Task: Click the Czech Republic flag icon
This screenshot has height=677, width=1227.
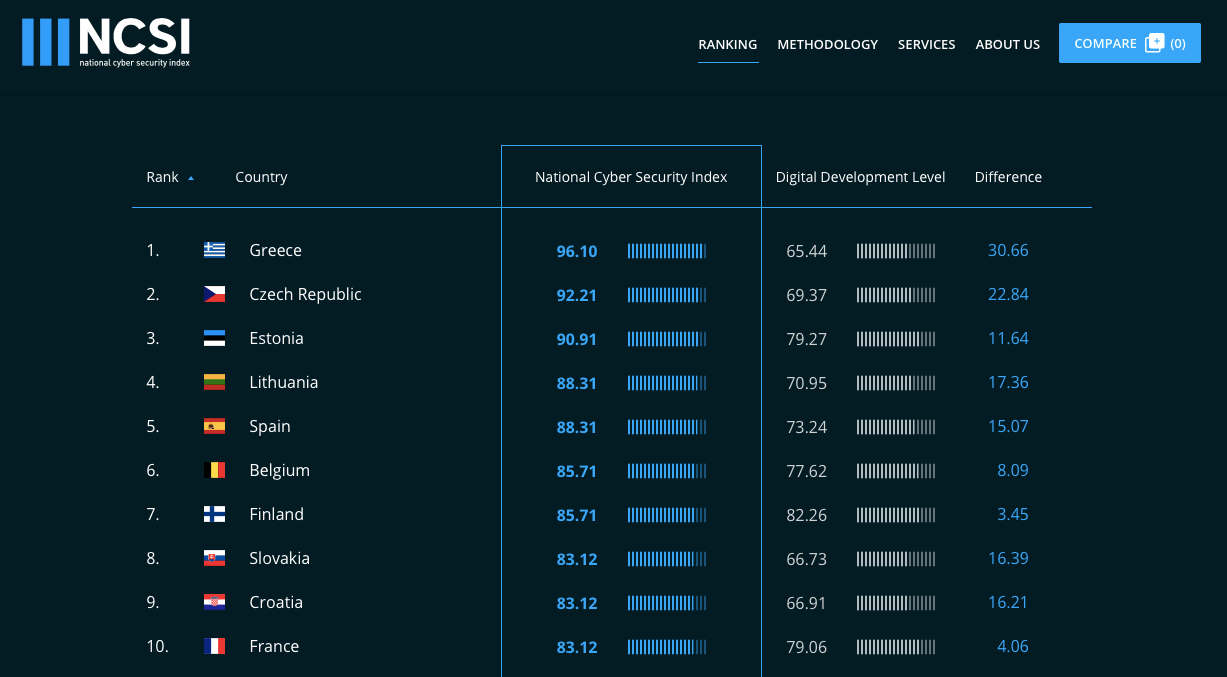Action: coord(214,294)
